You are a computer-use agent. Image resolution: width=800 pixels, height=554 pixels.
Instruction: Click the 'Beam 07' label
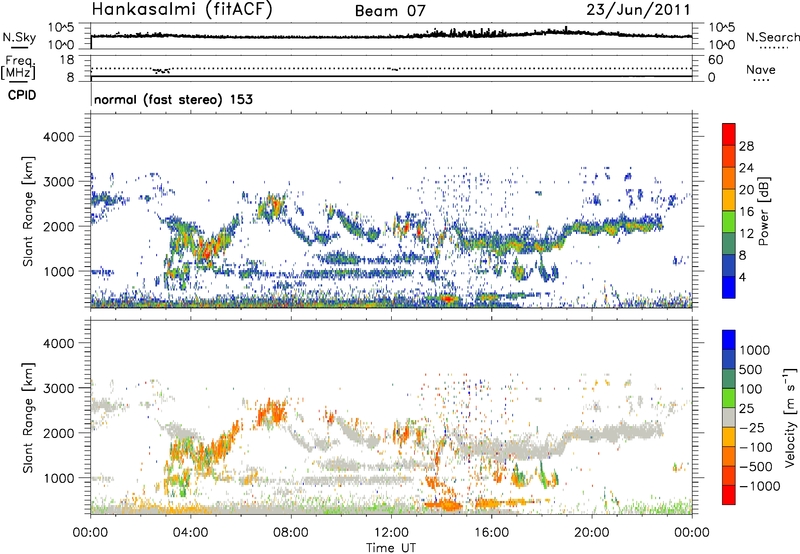click(390, 11)
